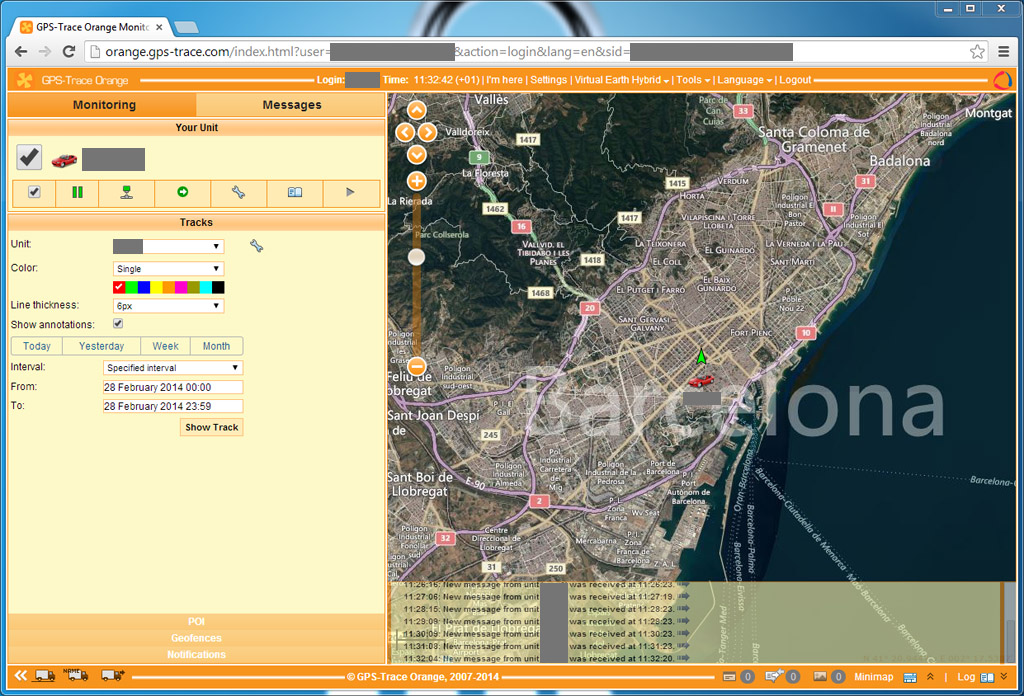Toggle the large unit checkbox next to the car

point(29,157)
